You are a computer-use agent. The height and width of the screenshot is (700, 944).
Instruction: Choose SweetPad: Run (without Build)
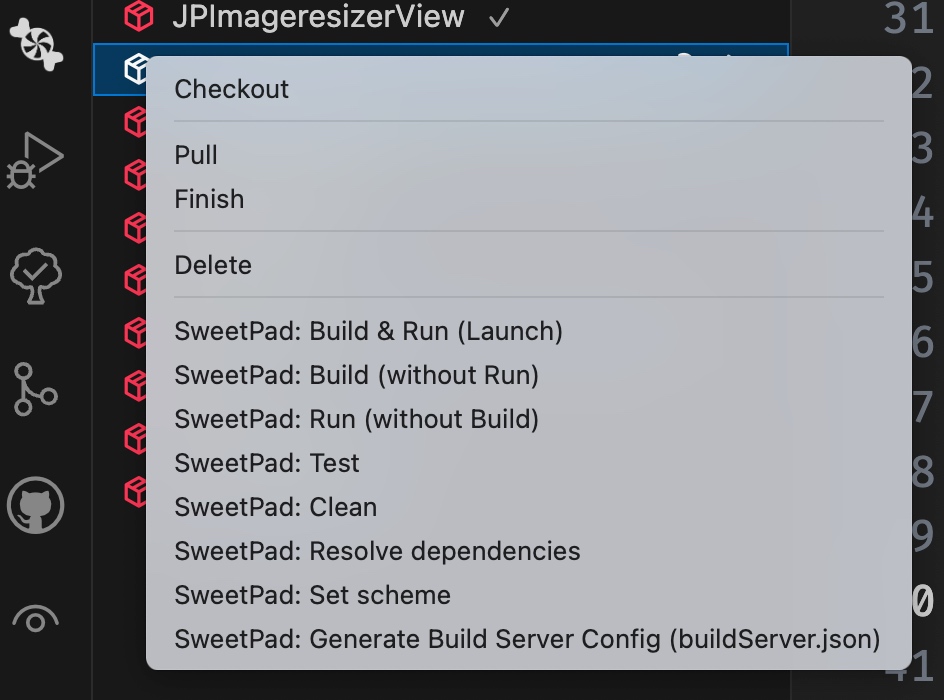pyautogui.click(x=356, y=419)
